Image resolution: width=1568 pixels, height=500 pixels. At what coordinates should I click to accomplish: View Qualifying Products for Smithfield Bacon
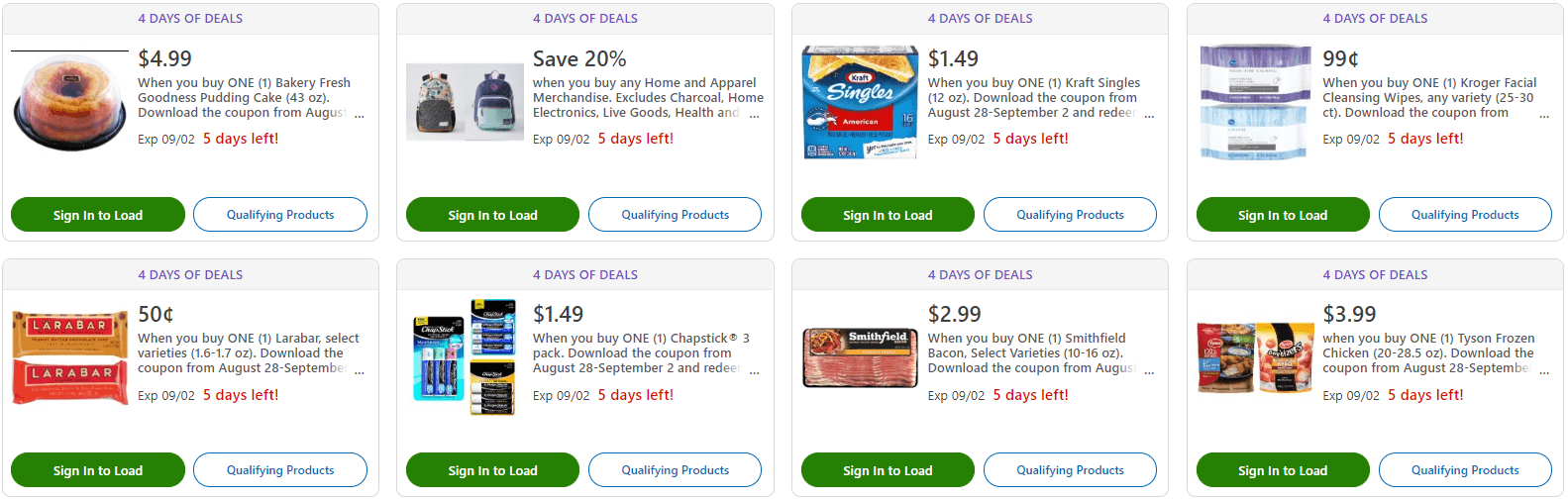pyautogui.click(x=1070, y=470)
